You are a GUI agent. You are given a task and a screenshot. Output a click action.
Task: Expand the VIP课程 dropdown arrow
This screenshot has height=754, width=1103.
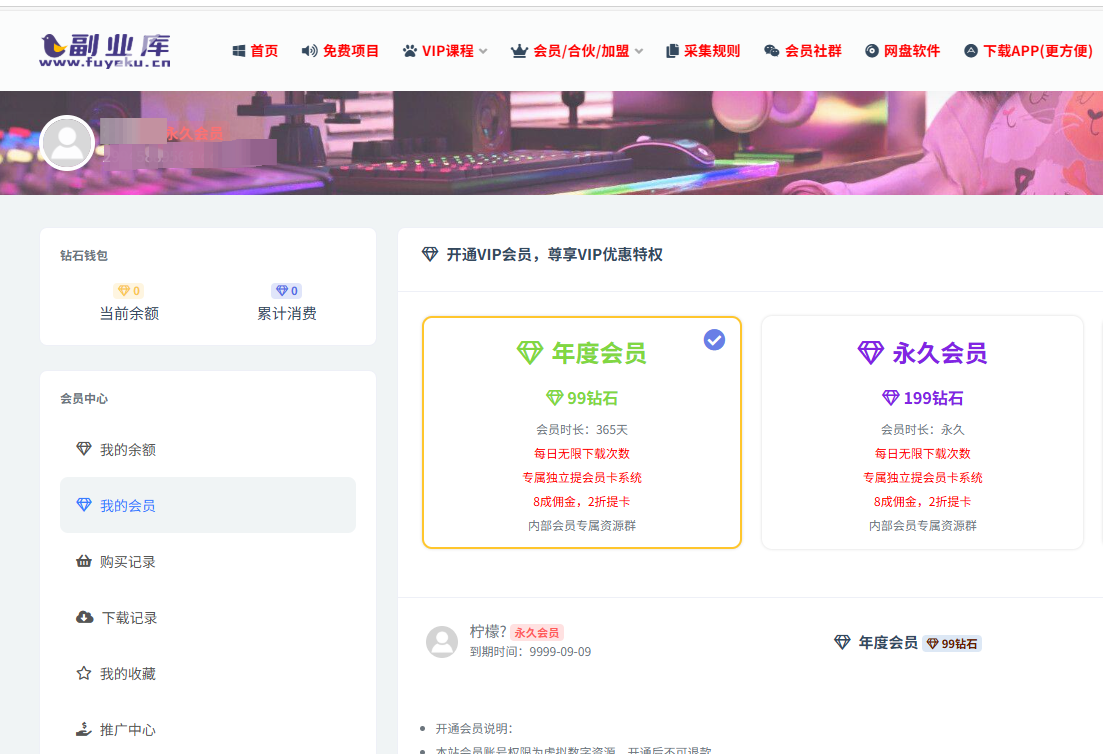coord(483,51)
